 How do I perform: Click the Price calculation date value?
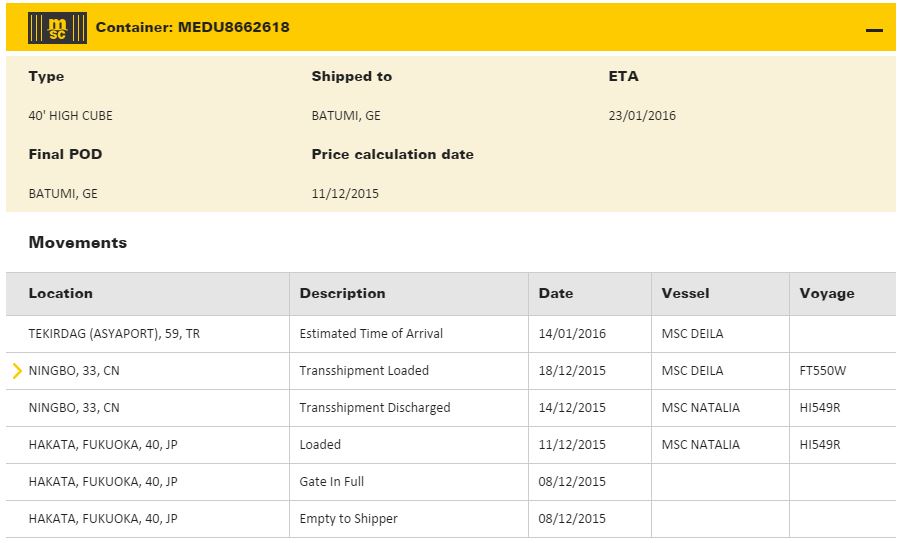click(345, 194)
